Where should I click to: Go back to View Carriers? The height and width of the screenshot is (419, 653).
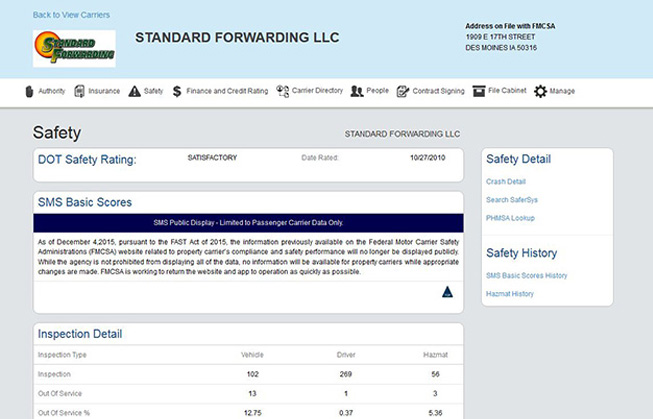click(71, 15)
